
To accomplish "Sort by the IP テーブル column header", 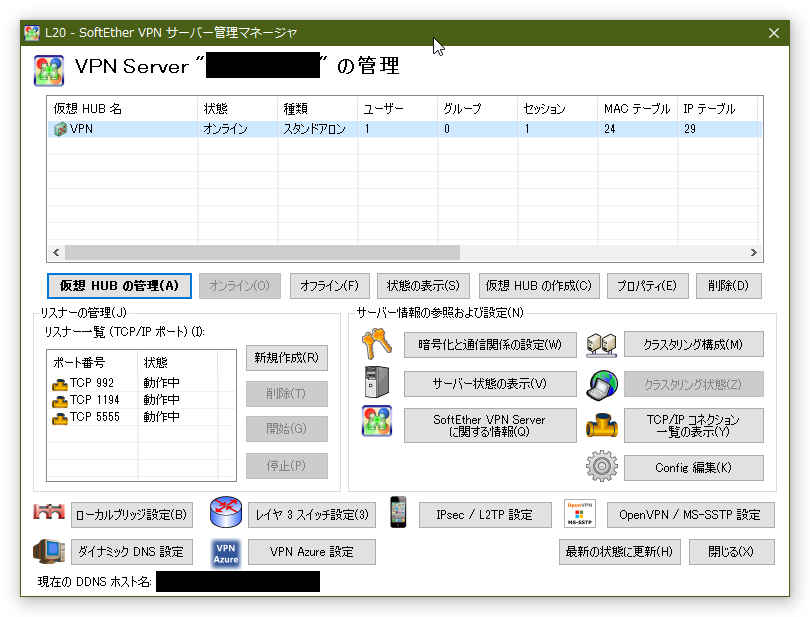I will tap(718, 109).
